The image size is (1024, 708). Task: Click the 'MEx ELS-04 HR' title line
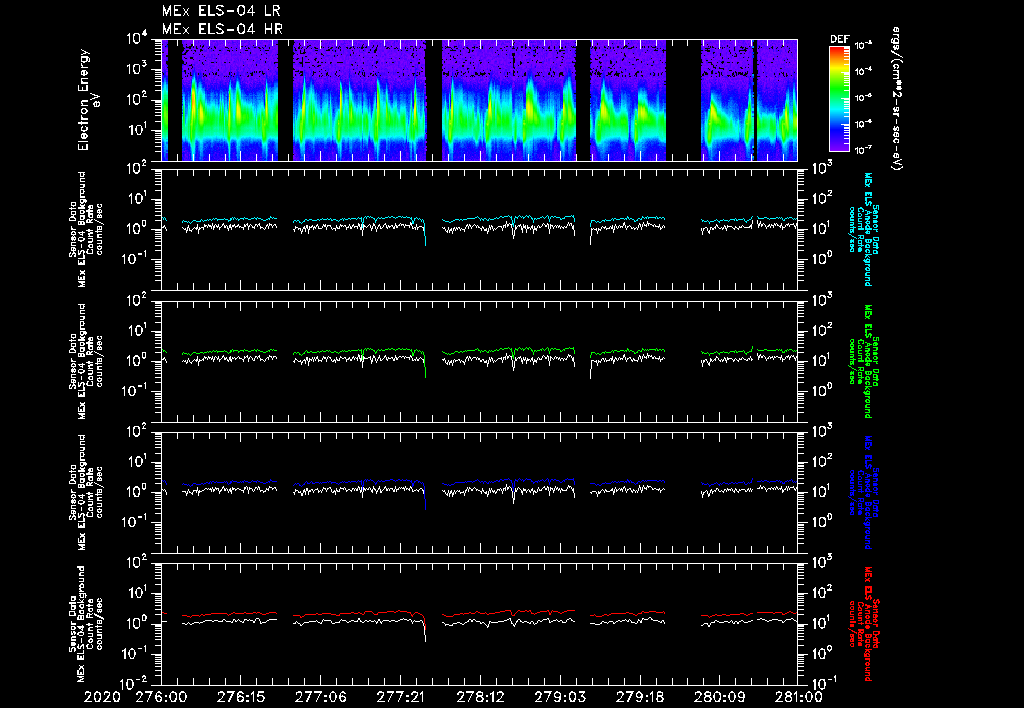222,29
